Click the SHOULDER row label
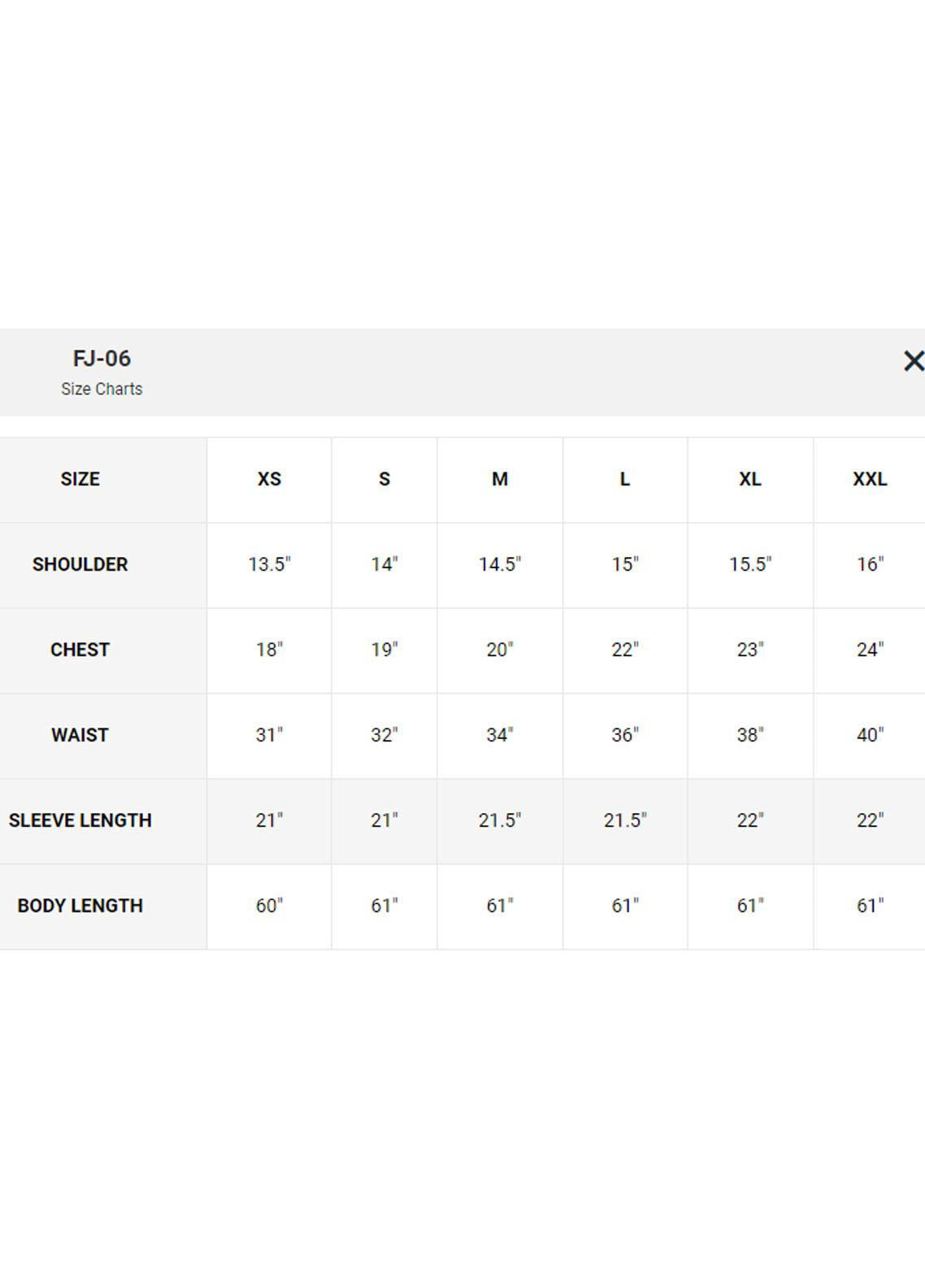This screenshot has width=925, height=1288. click(x=80, y=564)
